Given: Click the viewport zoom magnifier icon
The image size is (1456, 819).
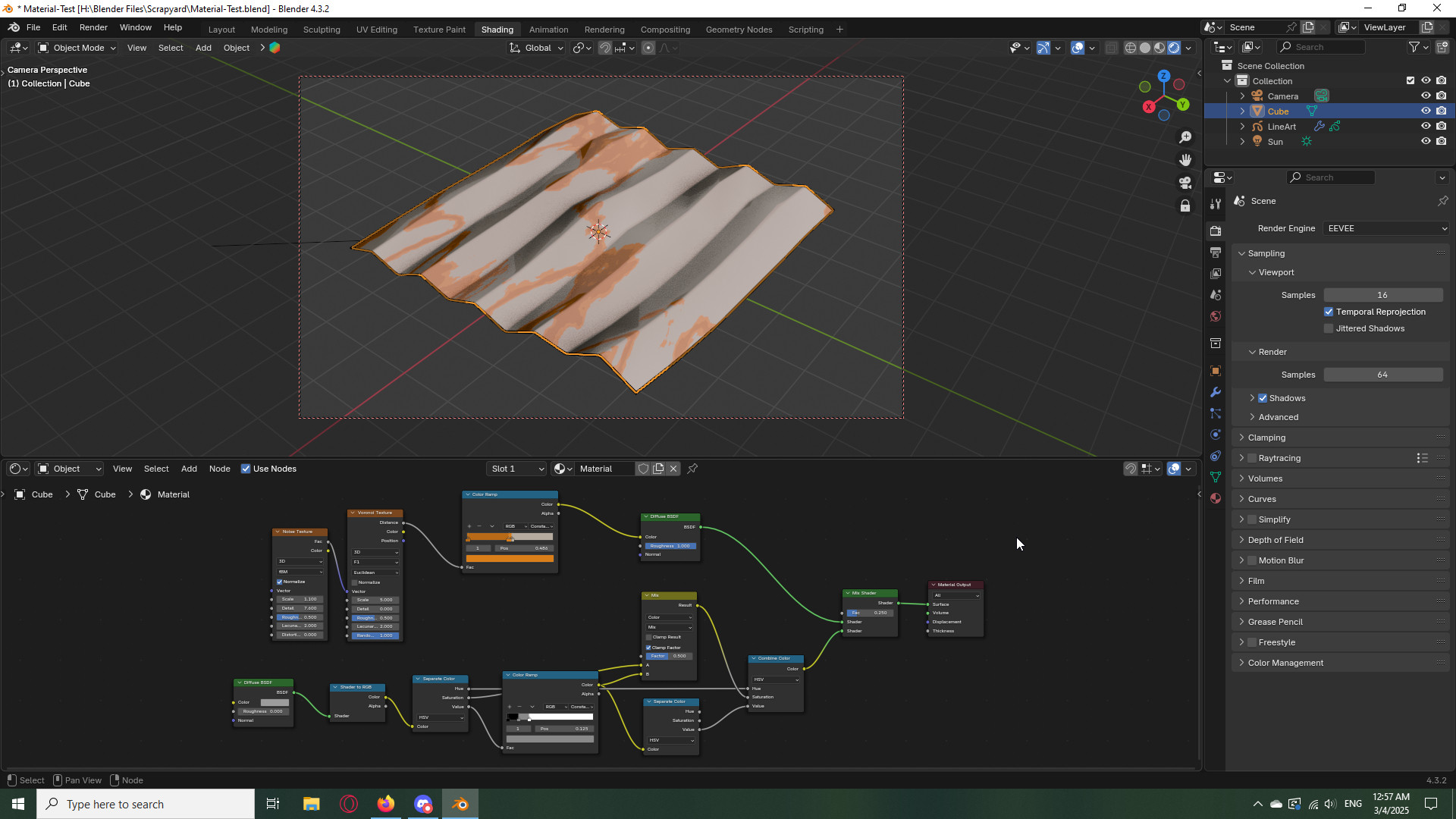Looking at the screenshot, I should click(x=1185, y=137).
